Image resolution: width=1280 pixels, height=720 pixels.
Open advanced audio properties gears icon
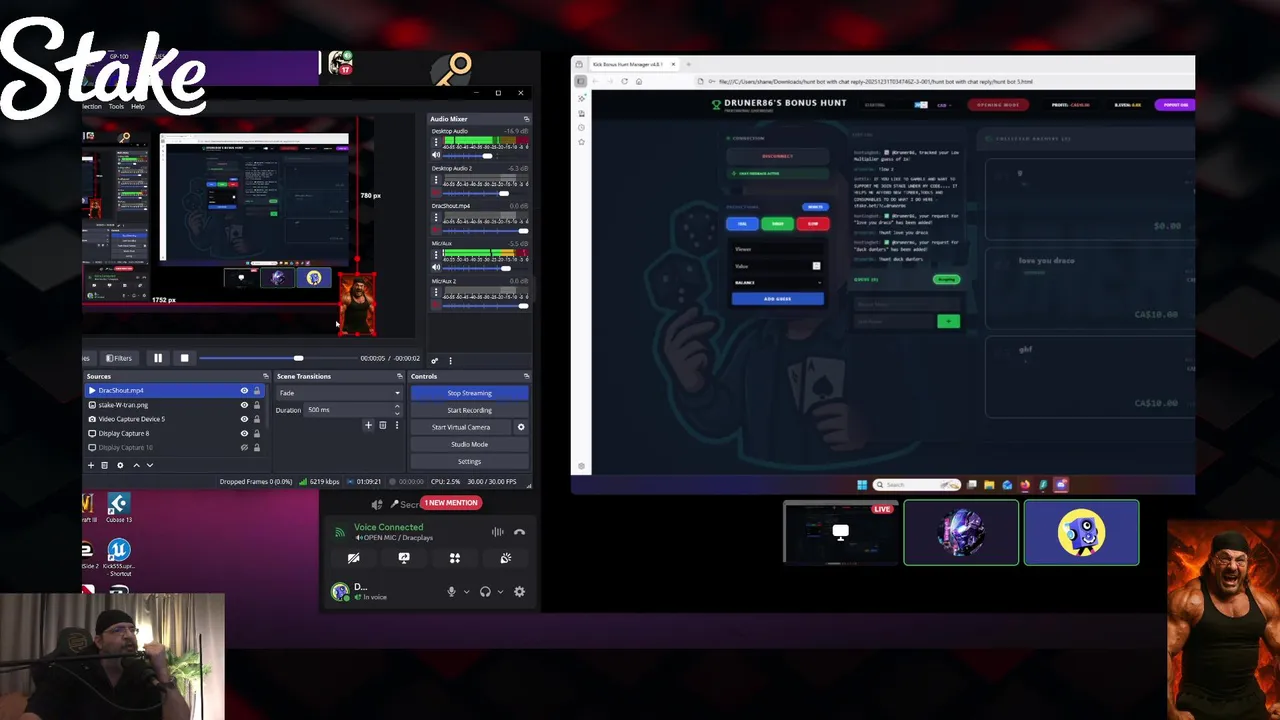coord(435,360)
